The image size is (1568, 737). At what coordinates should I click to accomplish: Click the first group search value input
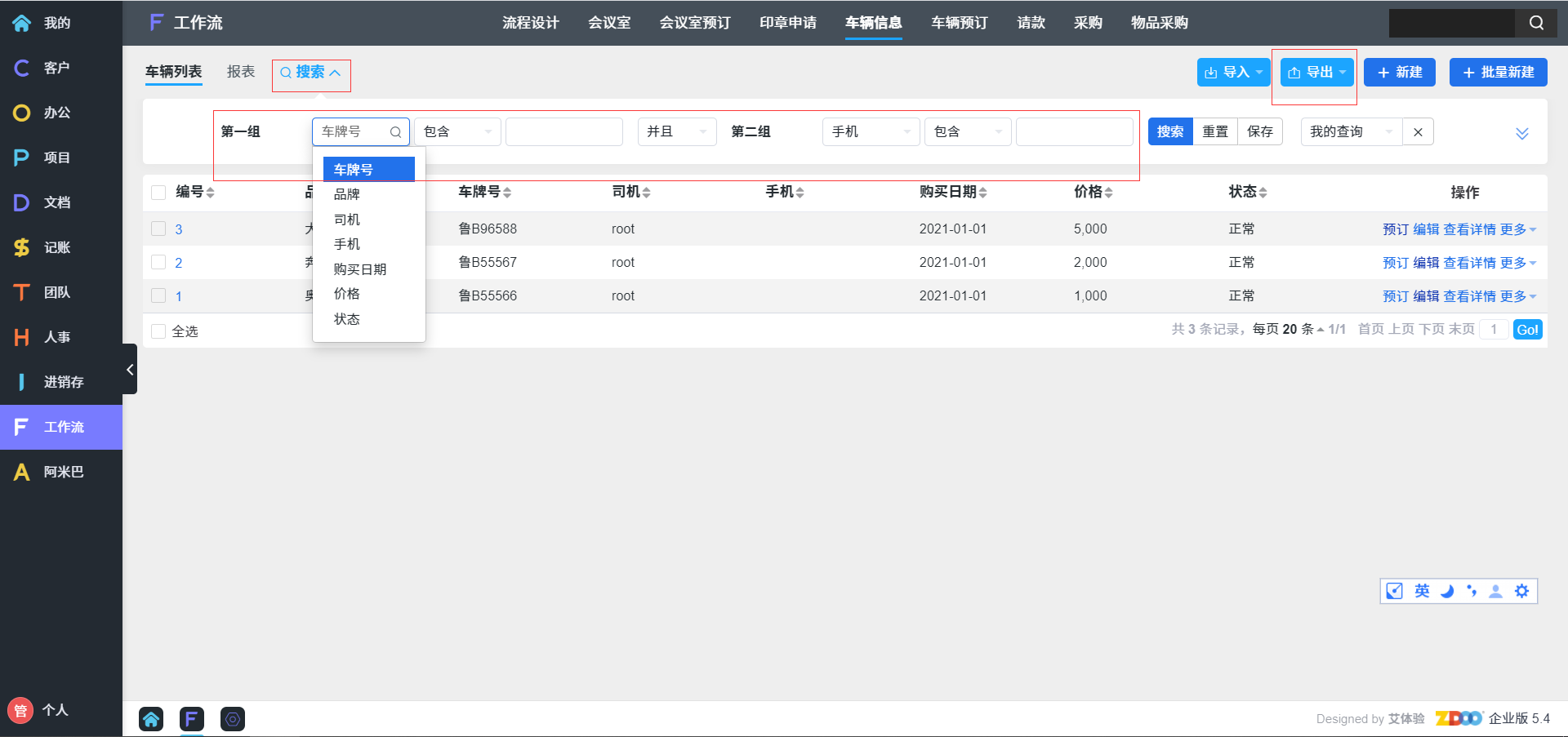tap(563, 132)
